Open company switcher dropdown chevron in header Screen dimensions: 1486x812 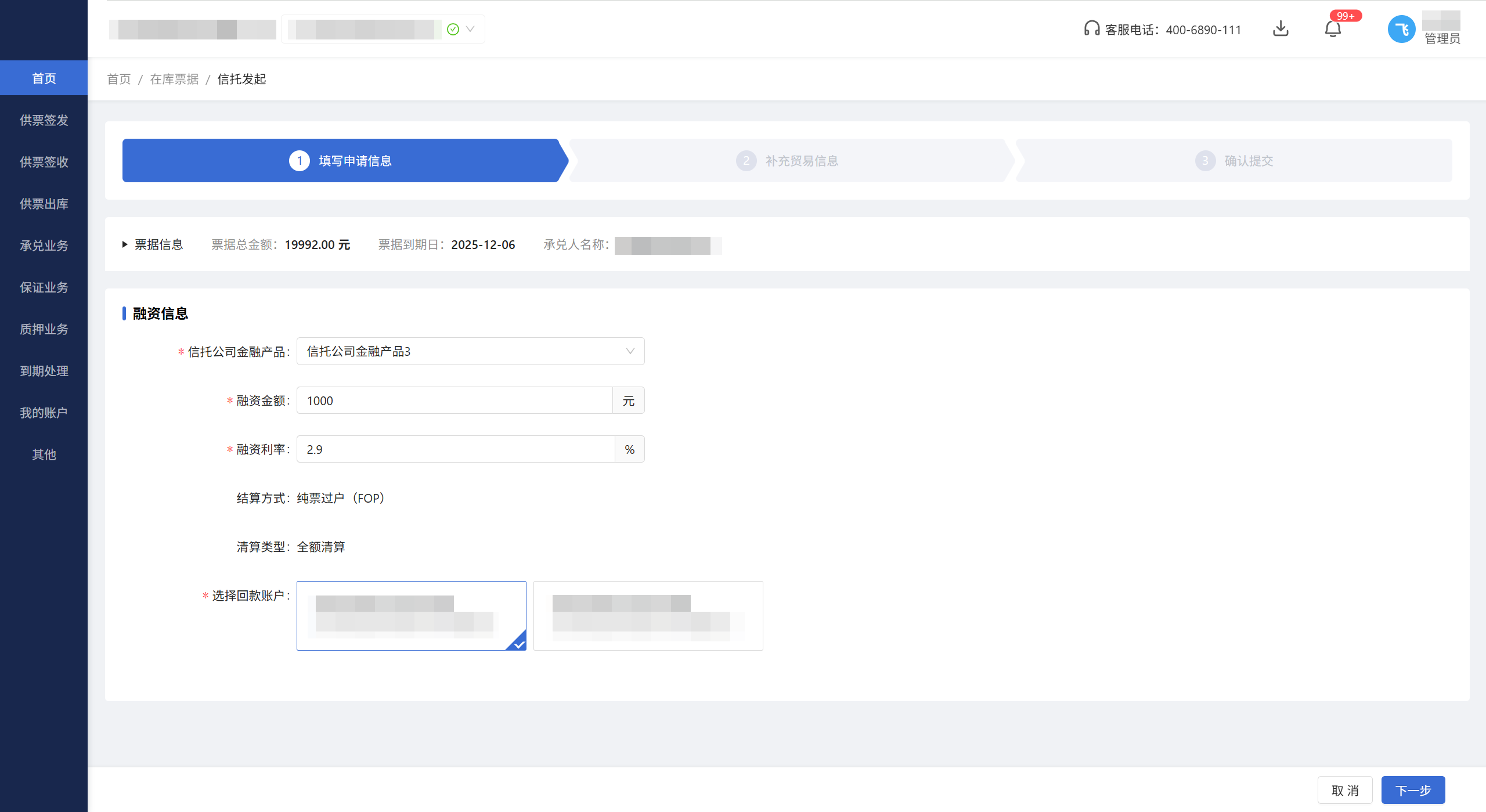[x=470, y=29]
